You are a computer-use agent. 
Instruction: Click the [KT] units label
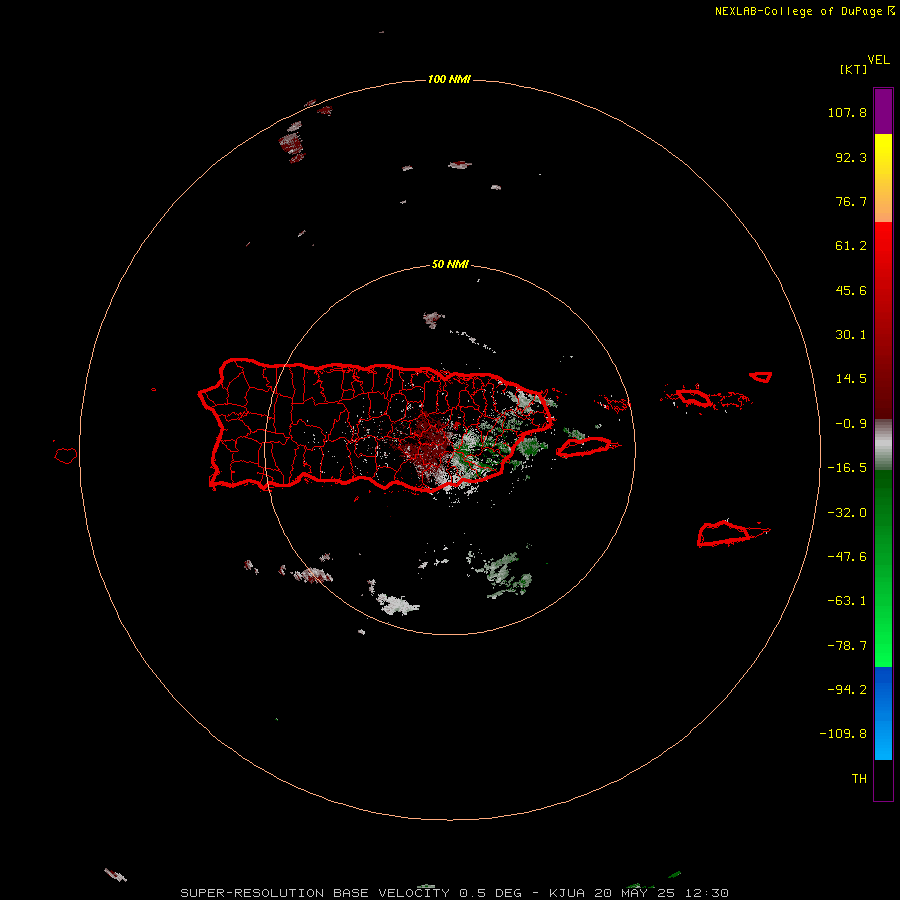[854, 69]
